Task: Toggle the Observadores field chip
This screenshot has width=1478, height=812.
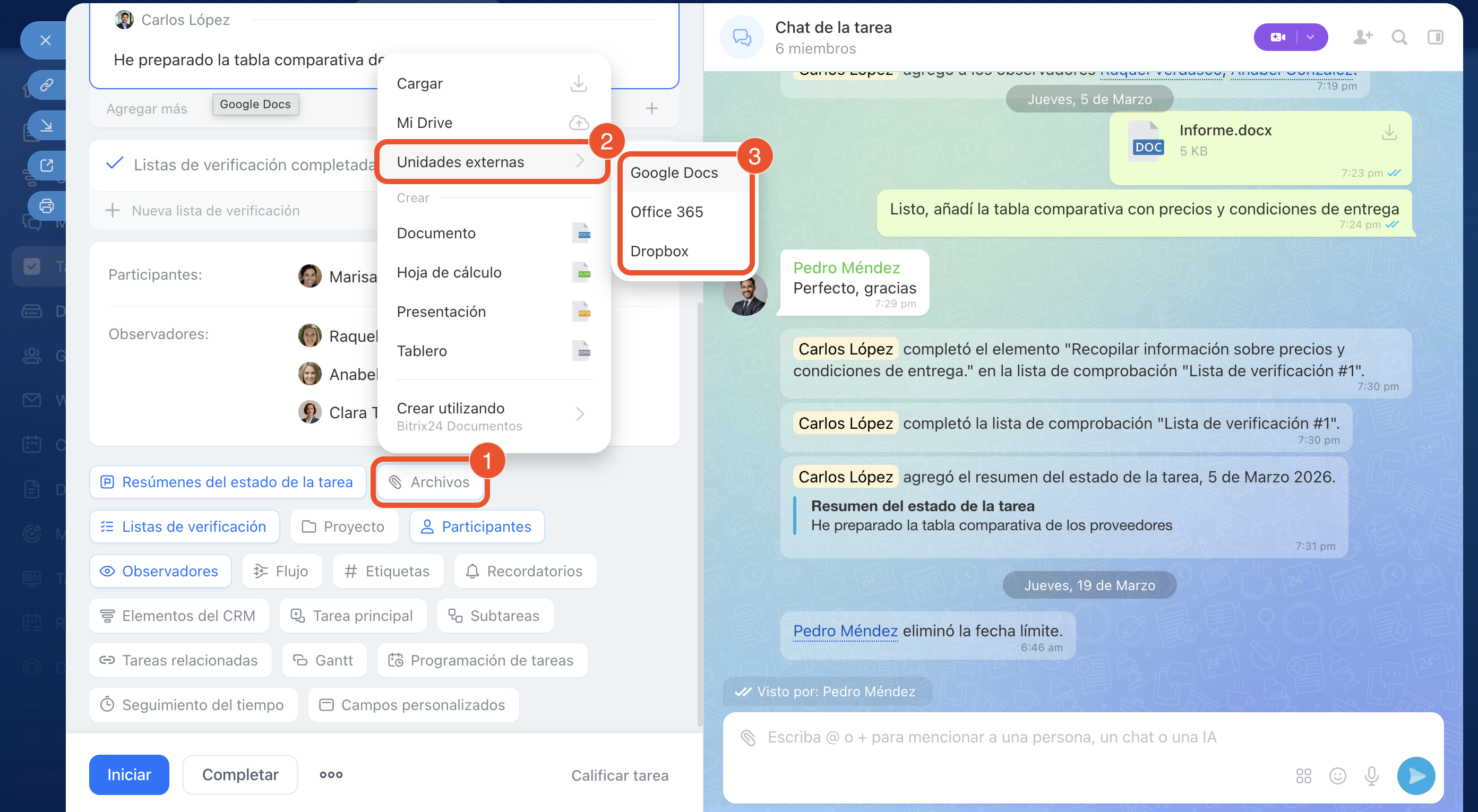Action: point(160,571)
